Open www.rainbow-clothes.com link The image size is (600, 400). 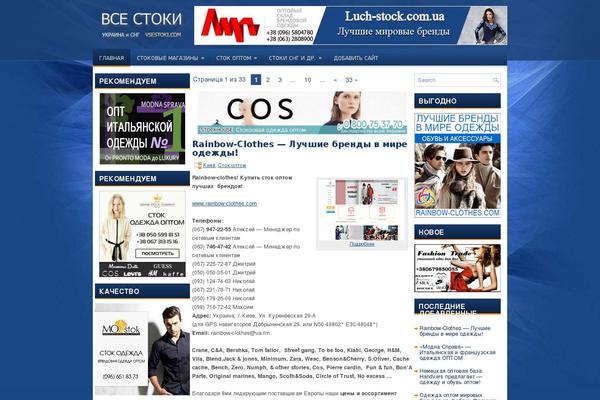[x=224, y=204]
